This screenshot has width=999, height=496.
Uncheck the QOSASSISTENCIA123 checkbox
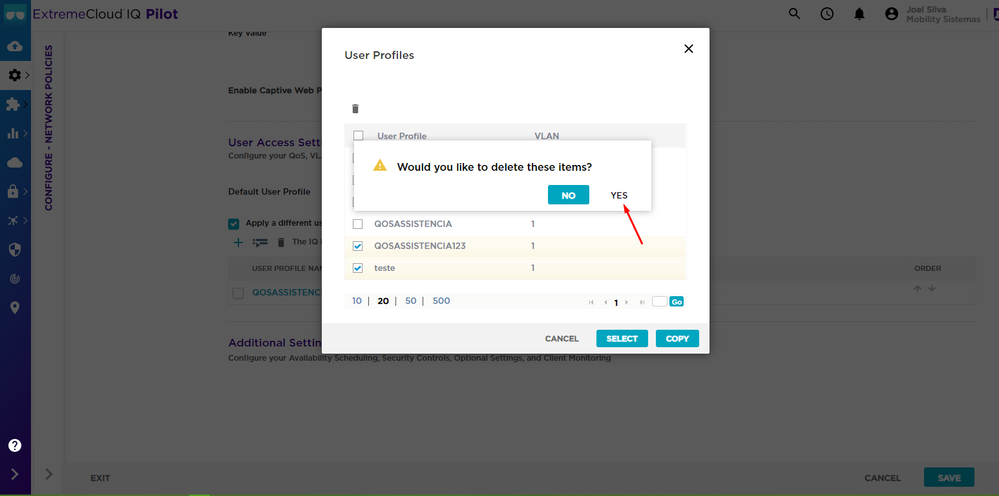point(358,246)
